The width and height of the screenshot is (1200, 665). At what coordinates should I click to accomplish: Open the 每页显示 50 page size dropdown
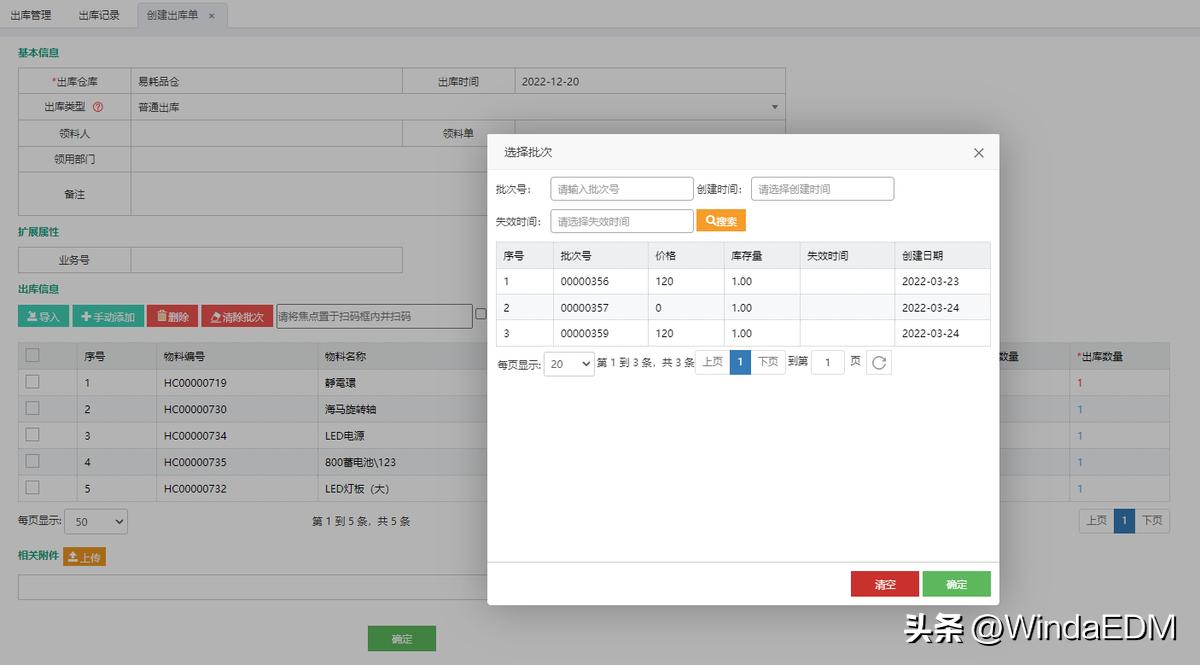(x=96, y=521)
